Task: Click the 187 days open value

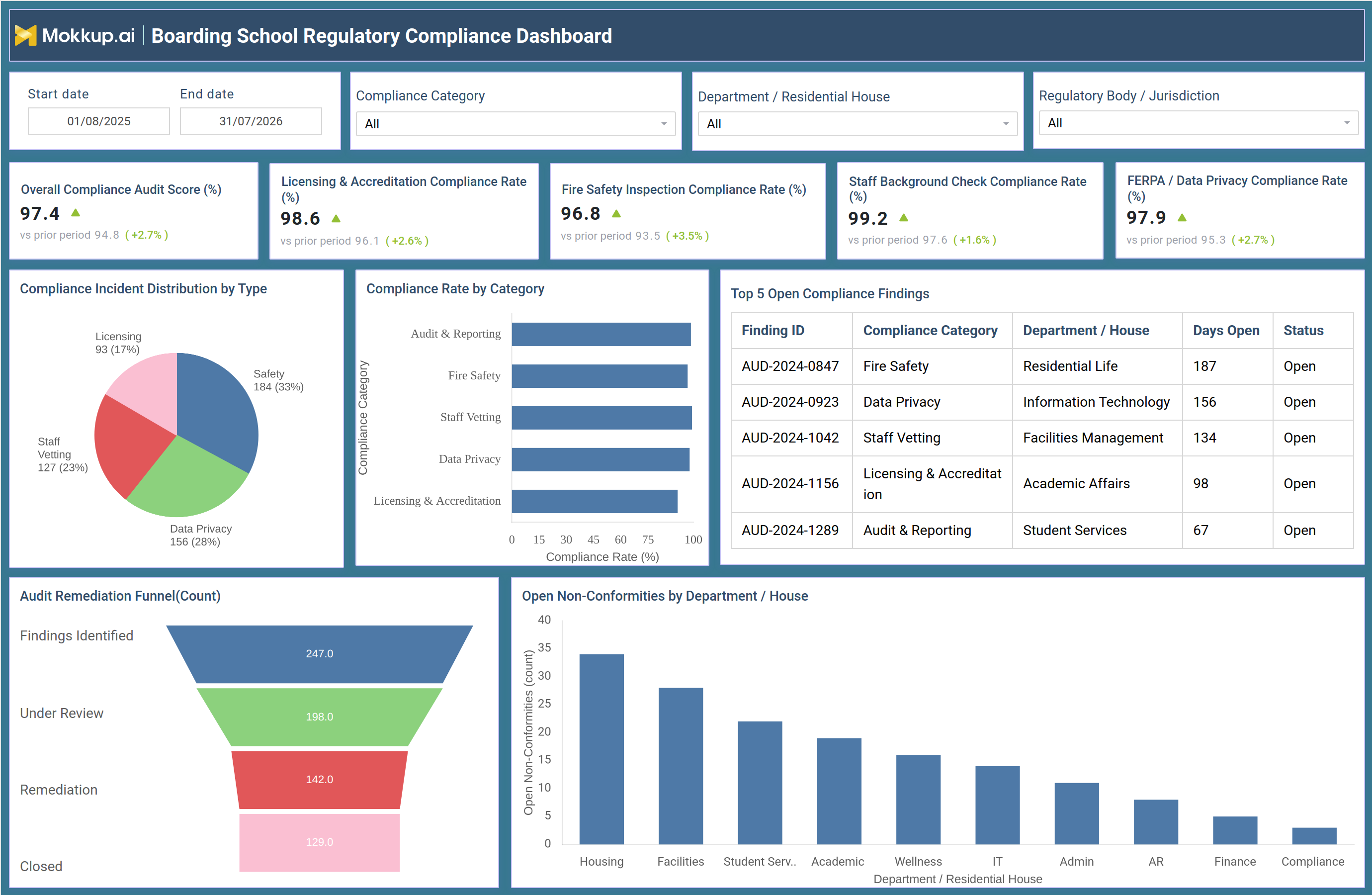Action: click(1204, 366)
